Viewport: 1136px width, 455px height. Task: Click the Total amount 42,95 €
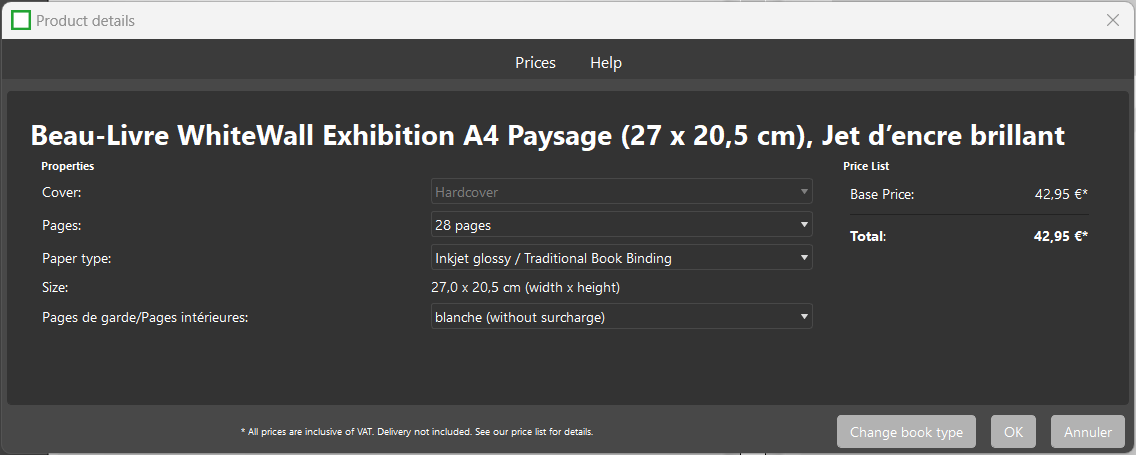pos(1061,236)
